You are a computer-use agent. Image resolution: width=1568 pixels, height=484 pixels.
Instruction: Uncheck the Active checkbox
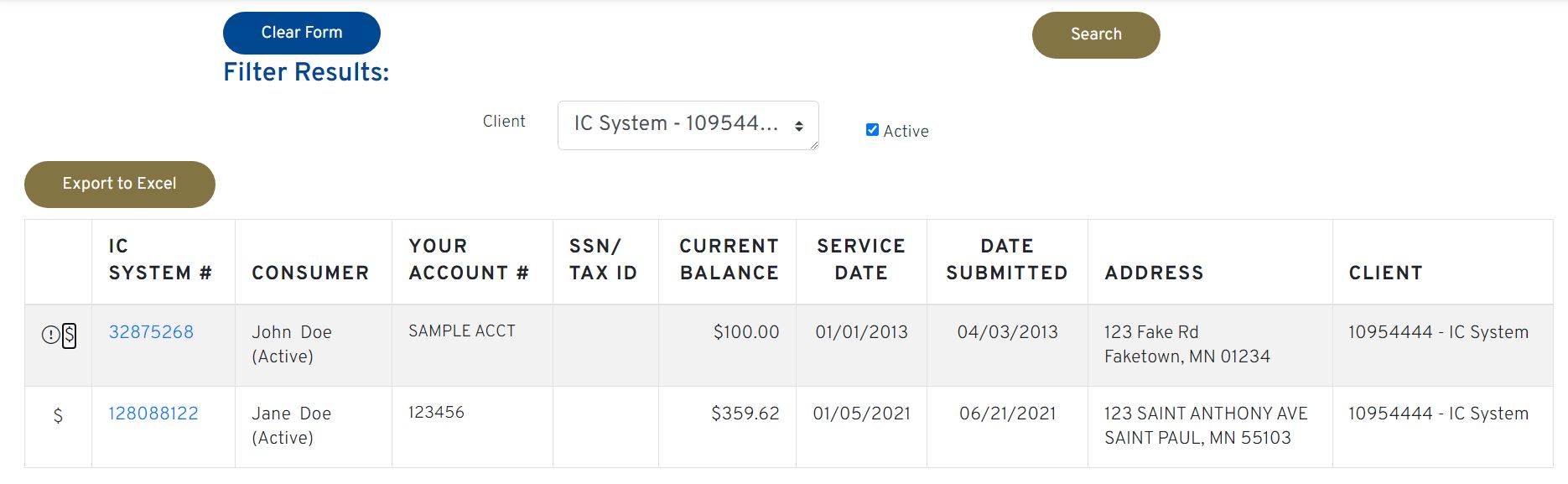pos(872,130)
